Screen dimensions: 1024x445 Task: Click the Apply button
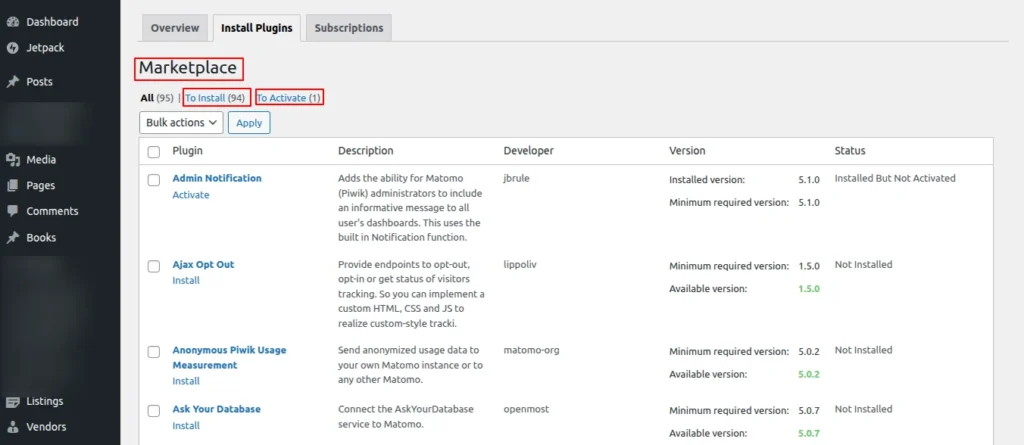pyautogui.click(x=249, y=123)
